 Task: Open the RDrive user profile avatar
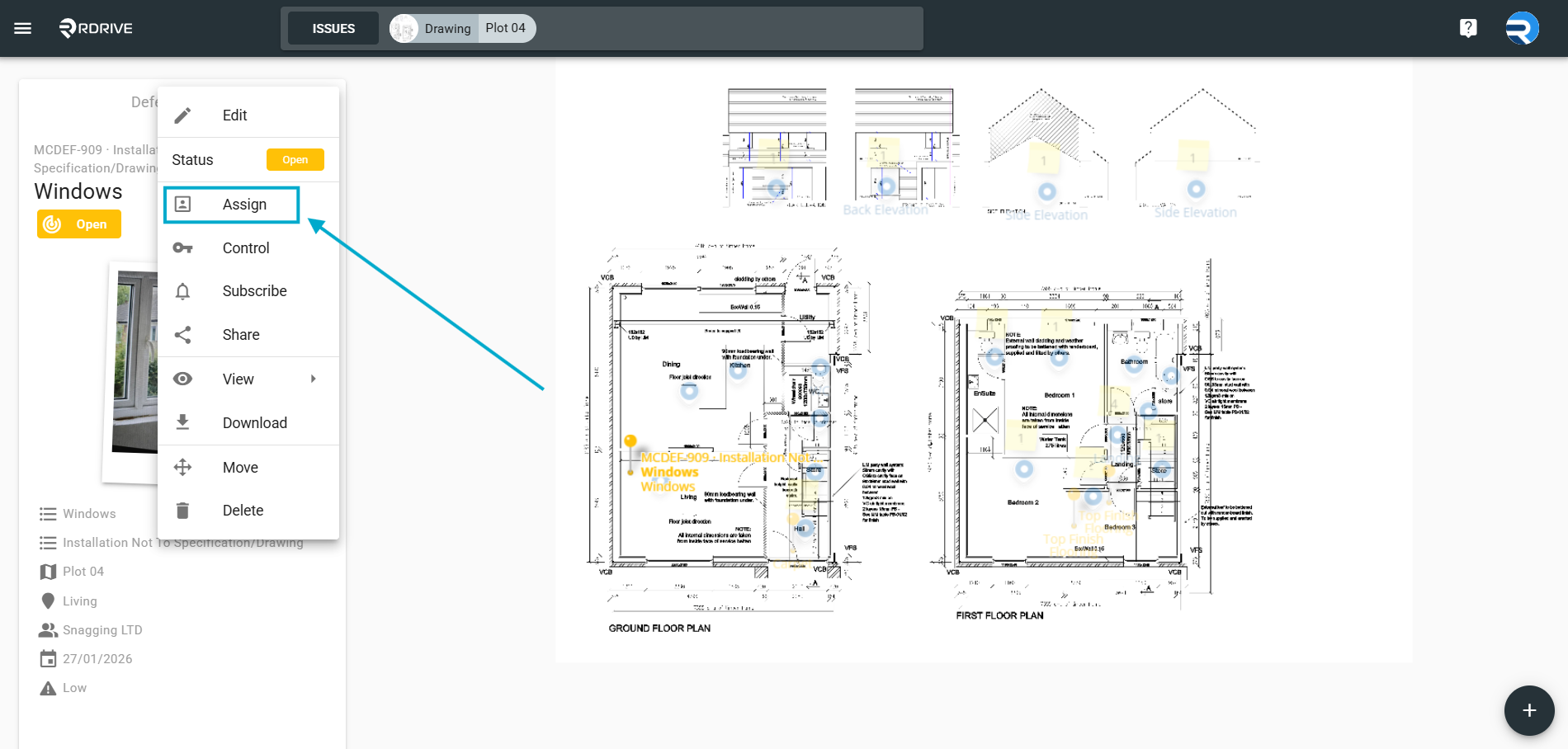click(1522, 28)
